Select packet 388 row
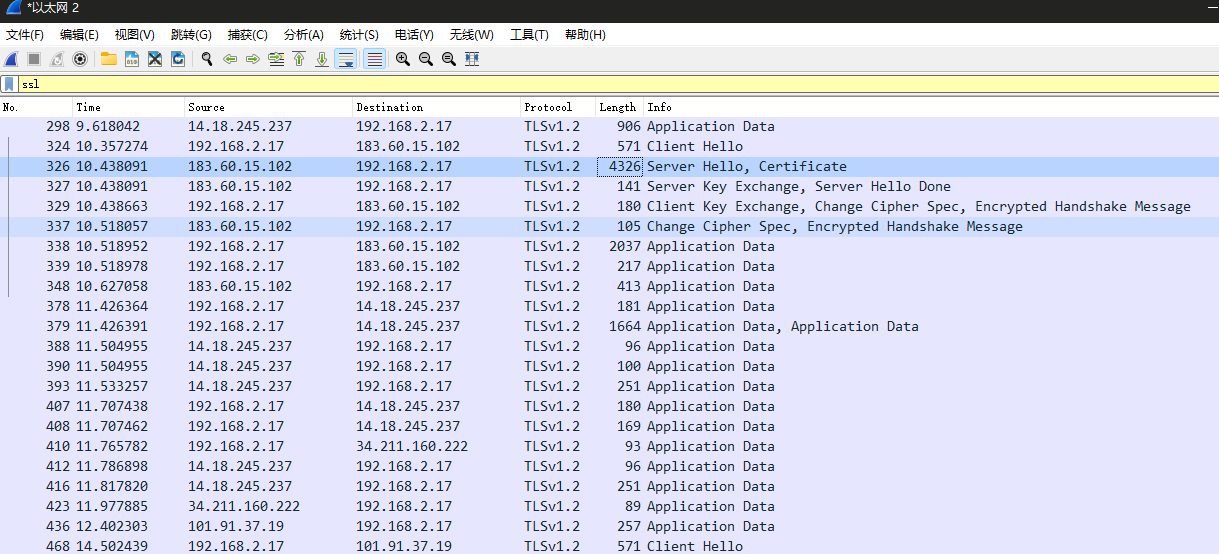Viewport: 1219px width, 554px height. [609, 346]
